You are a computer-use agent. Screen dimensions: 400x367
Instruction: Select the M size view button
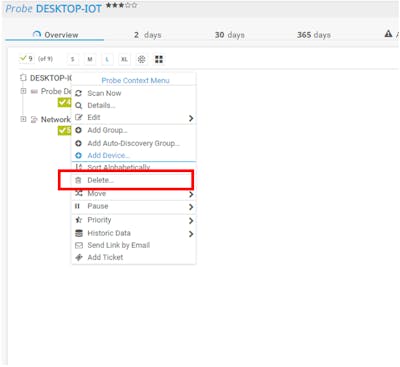point(90,59)
